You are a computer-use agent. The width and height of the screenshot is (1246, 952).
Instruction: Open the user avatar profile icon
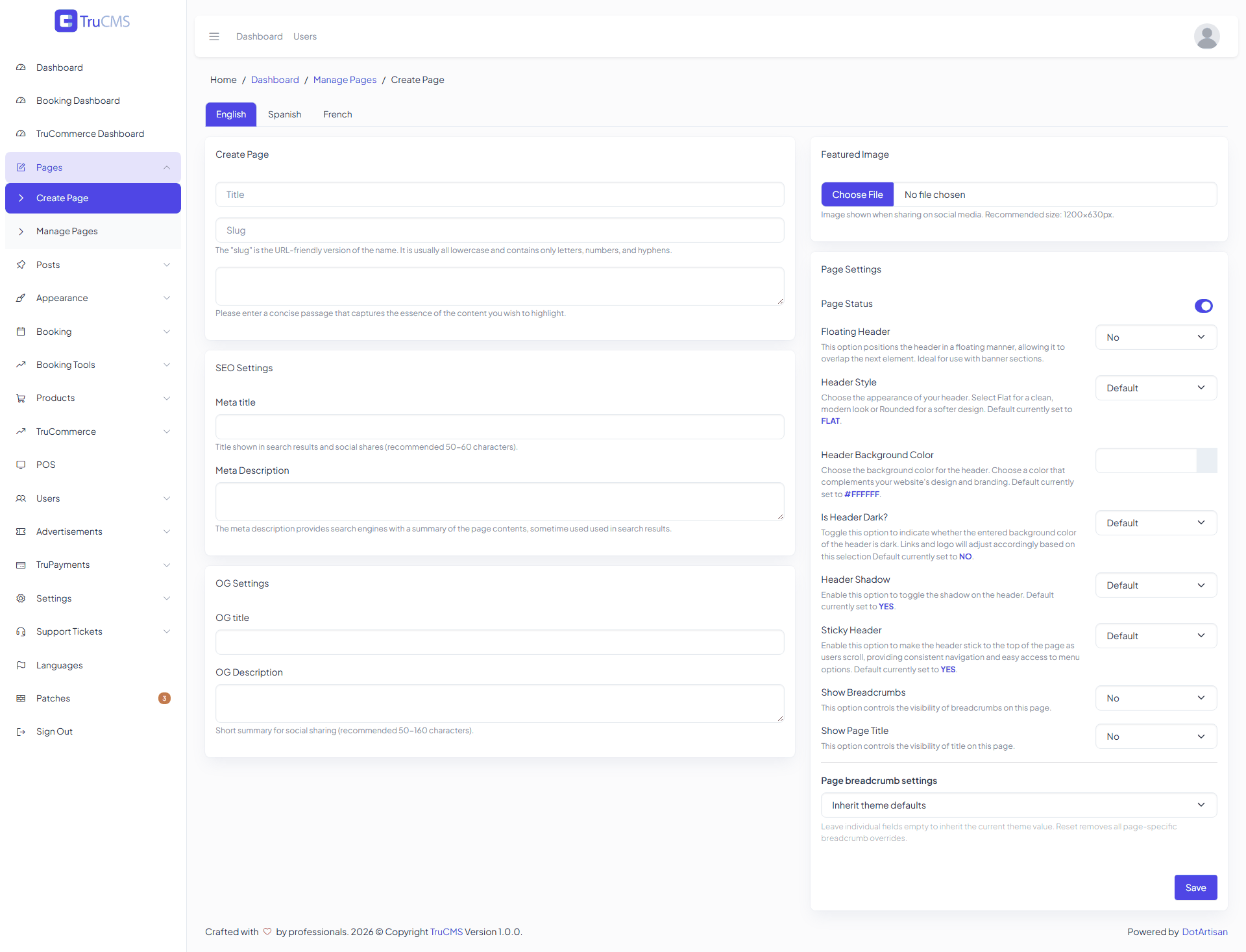pyautogui.click(x=1206, y=36)
